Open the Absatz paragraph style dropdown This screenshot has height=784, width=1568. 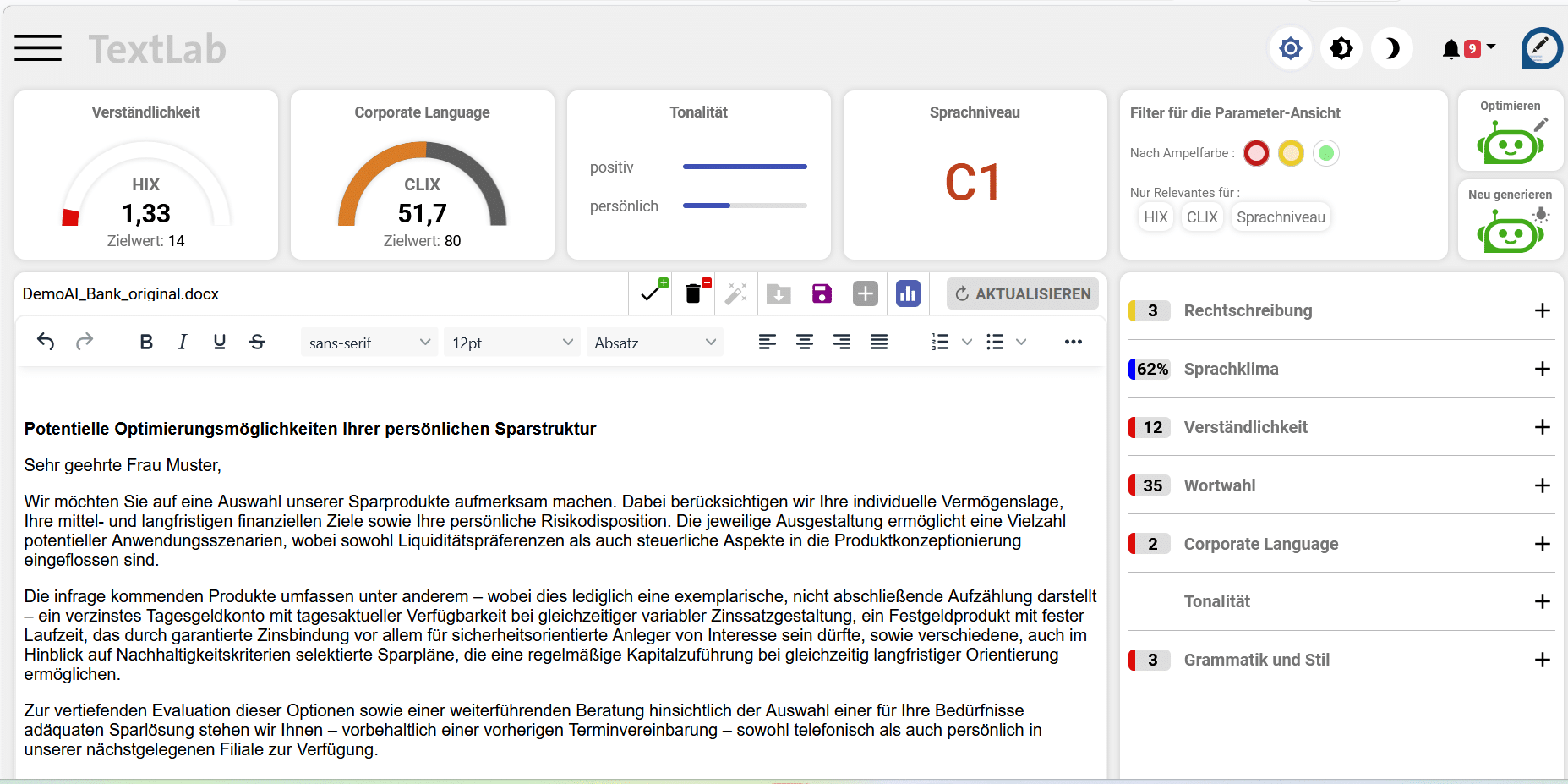coord(655,343)
